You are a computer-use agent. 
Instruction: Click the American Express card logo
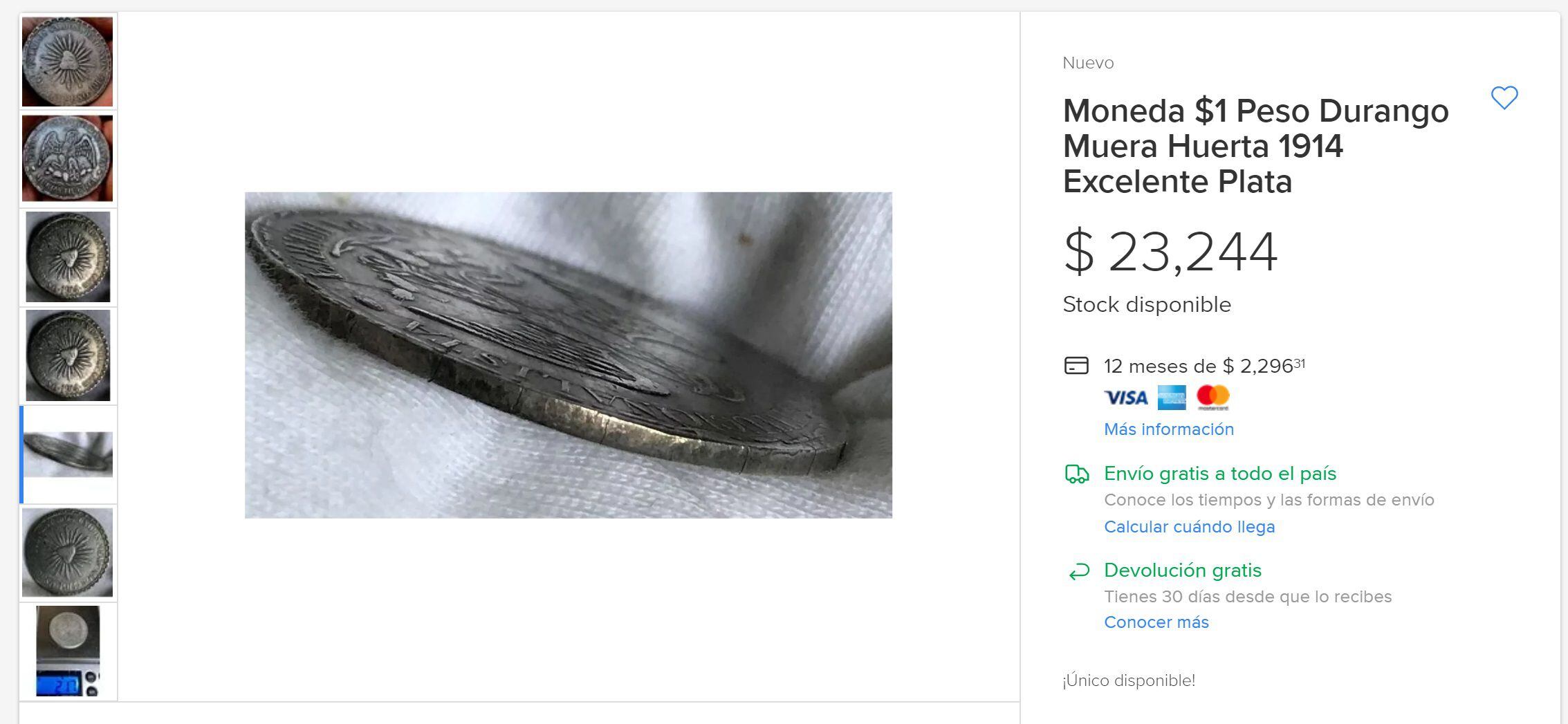tap(1172, 398)
